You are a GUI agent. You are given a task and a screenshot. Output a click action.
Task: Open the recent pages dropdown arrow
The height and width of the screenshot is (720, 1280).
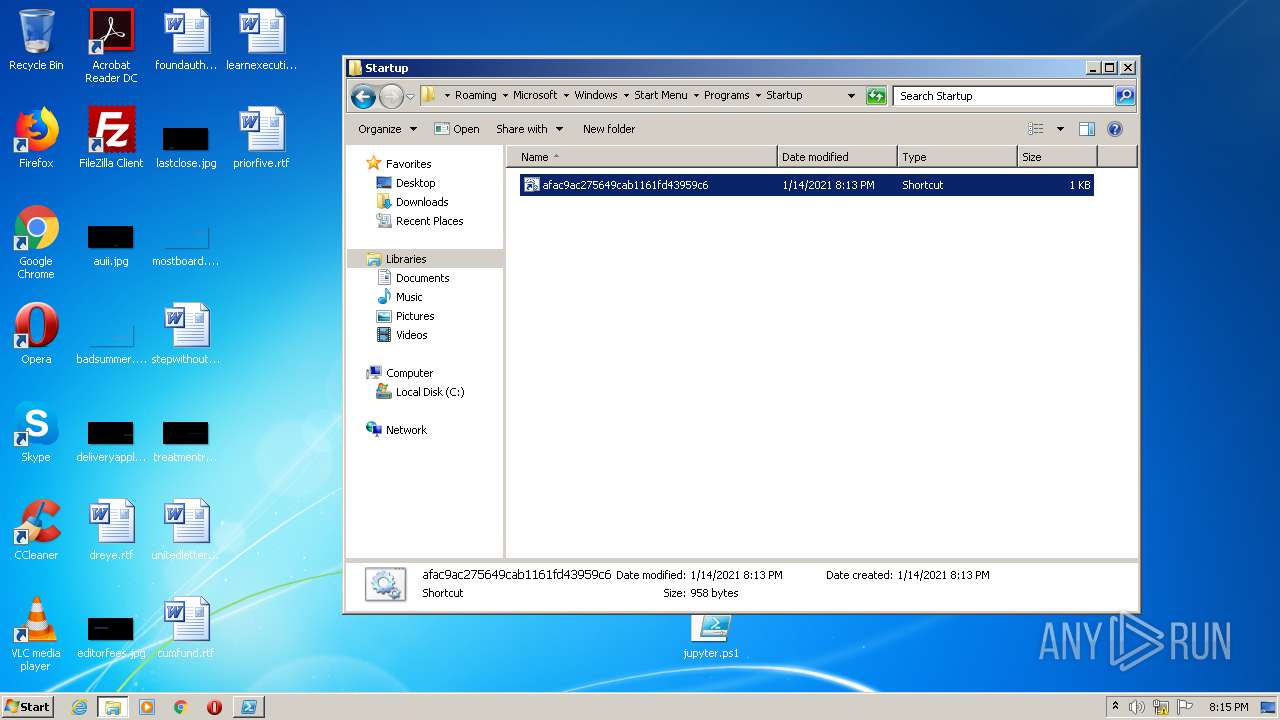point(410,97)
